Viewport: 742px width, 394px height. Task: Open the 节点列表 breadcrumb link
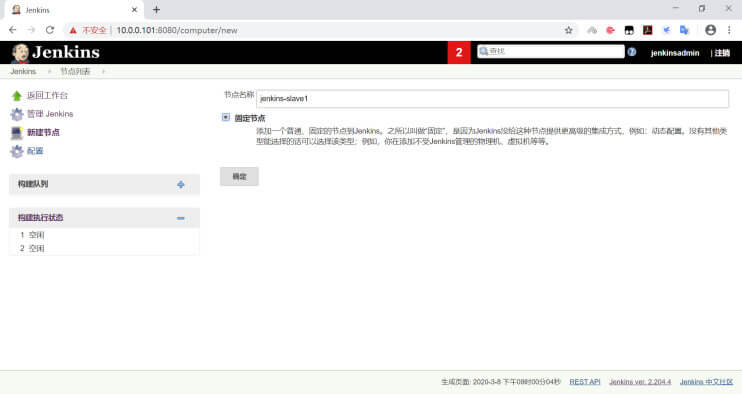point(75,71)
